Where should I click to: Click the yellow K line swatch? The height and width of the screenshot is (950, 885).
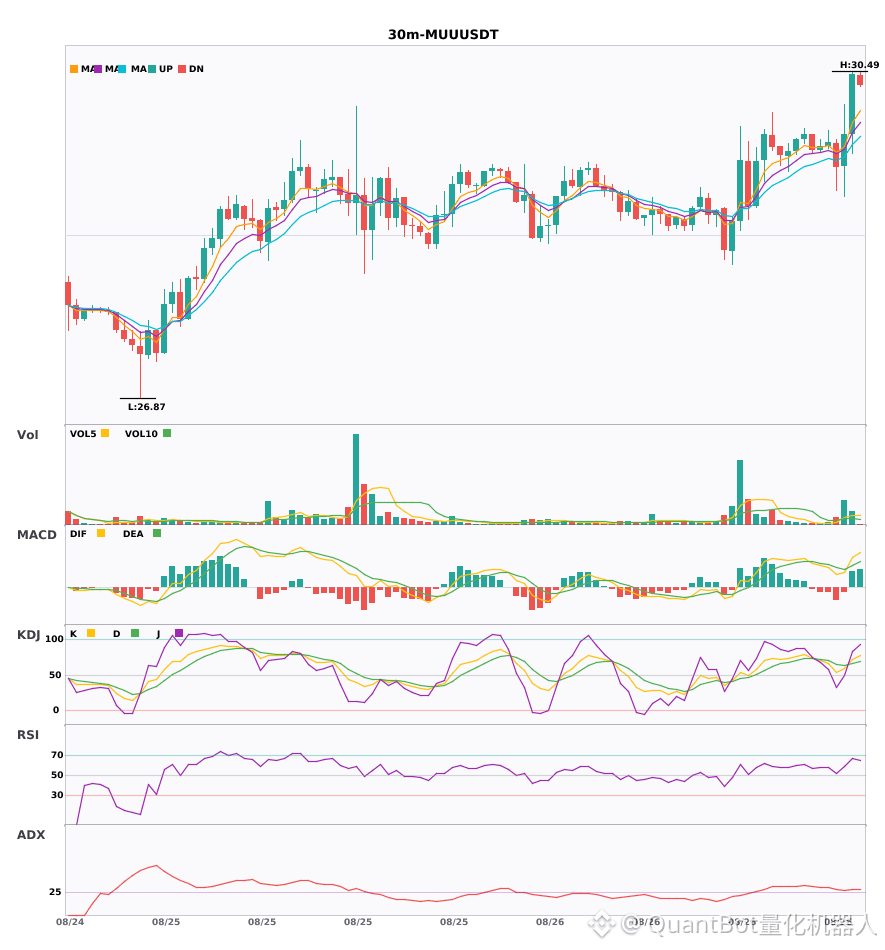coord(91,633)
